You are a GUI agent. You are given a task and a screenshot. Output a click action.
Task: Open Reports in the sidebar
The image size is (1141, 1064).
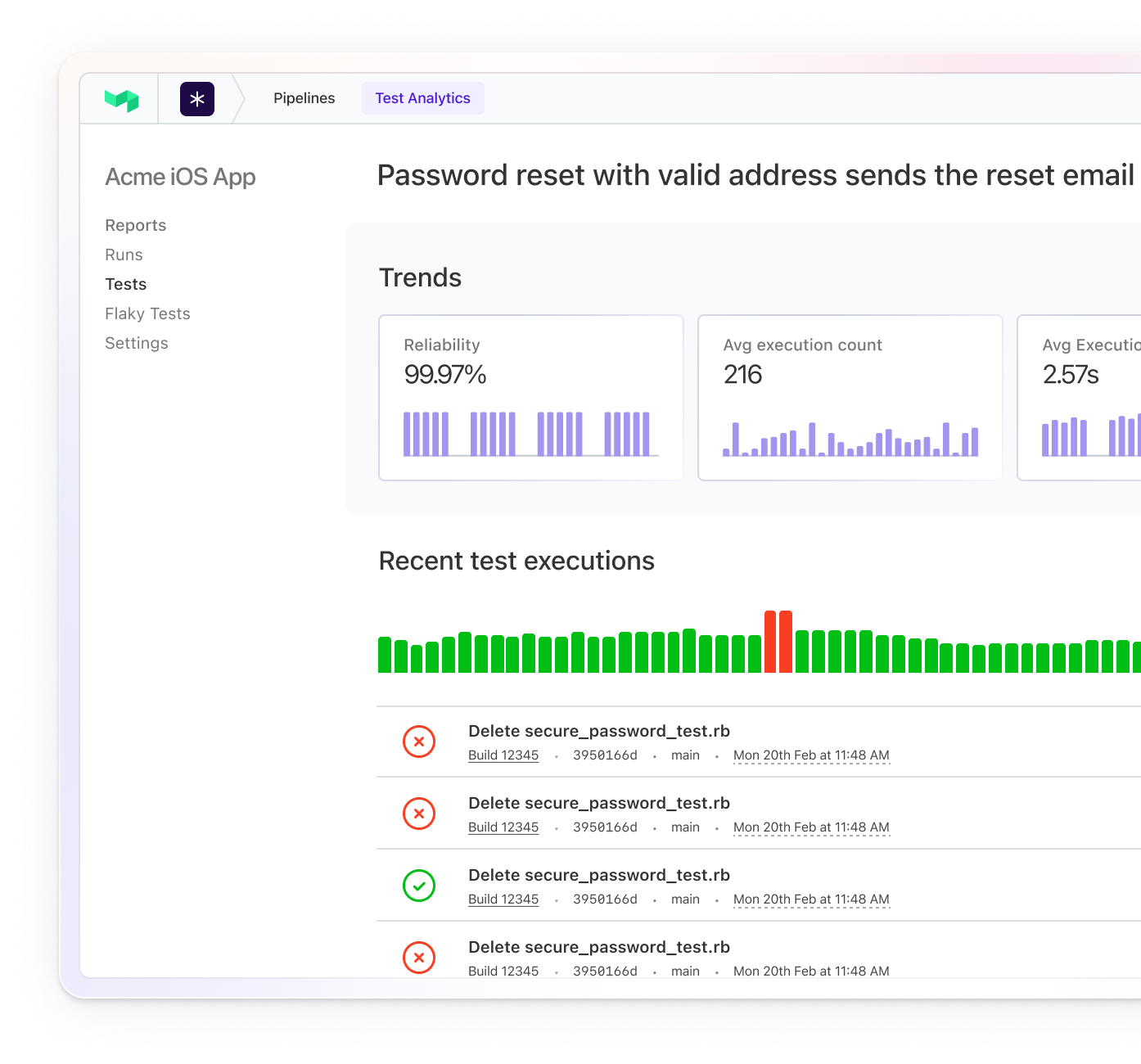(x=136, y=225)
